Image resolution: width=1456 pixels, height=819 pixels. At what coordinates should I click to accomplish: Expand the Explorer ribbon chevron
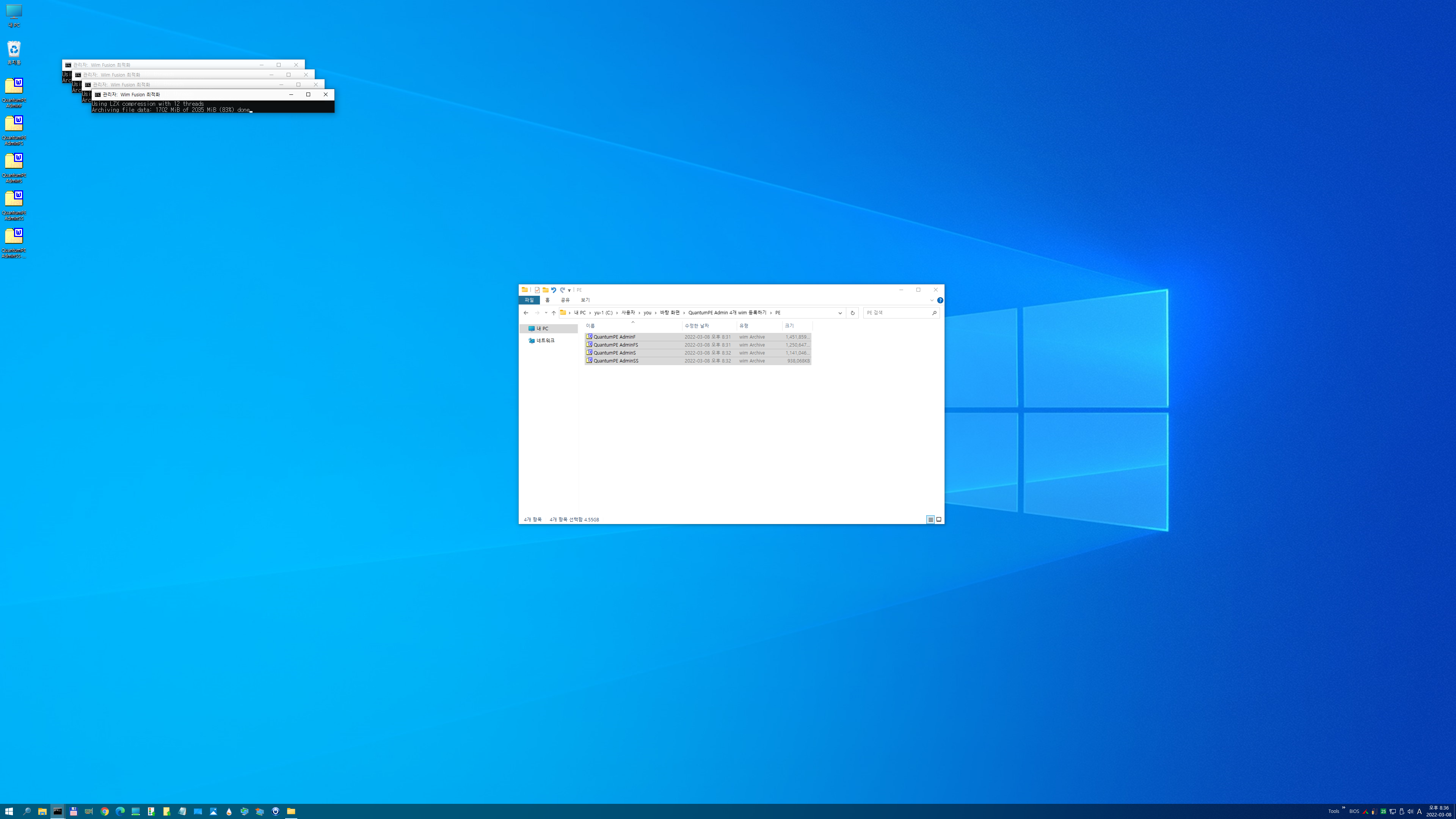coord(932,300)
